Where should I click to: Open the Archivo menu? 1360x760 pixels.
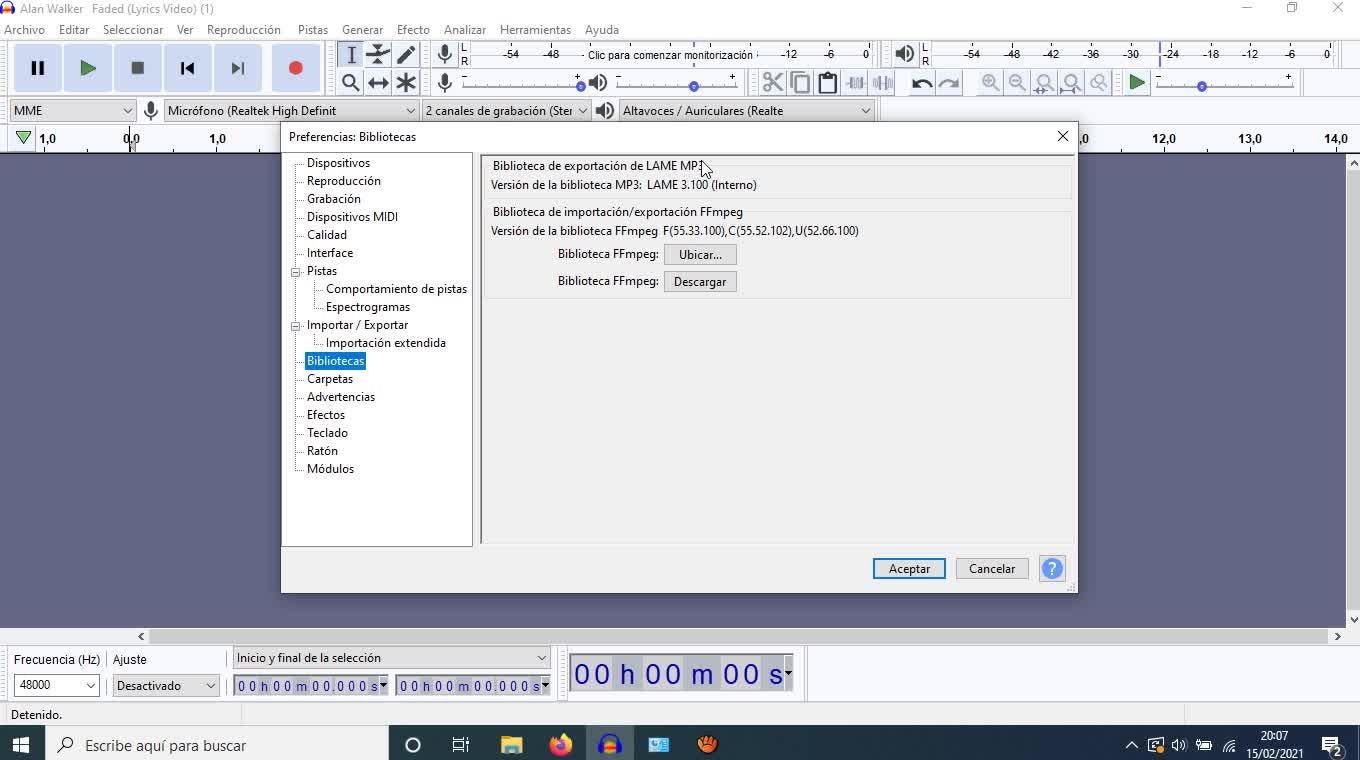pos(25,30)
